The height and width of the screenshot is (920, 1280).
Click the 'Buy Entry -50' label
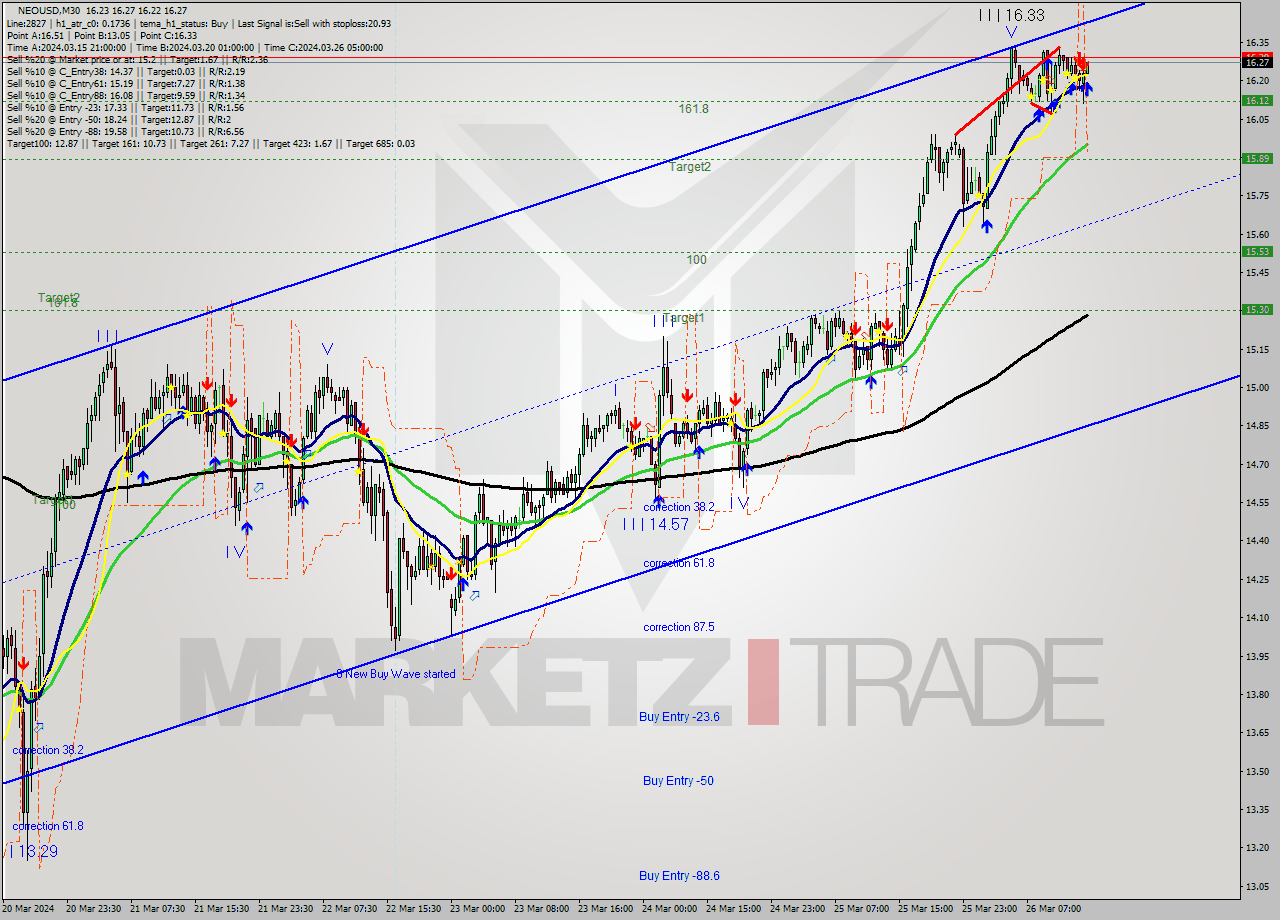coord(678,780)
